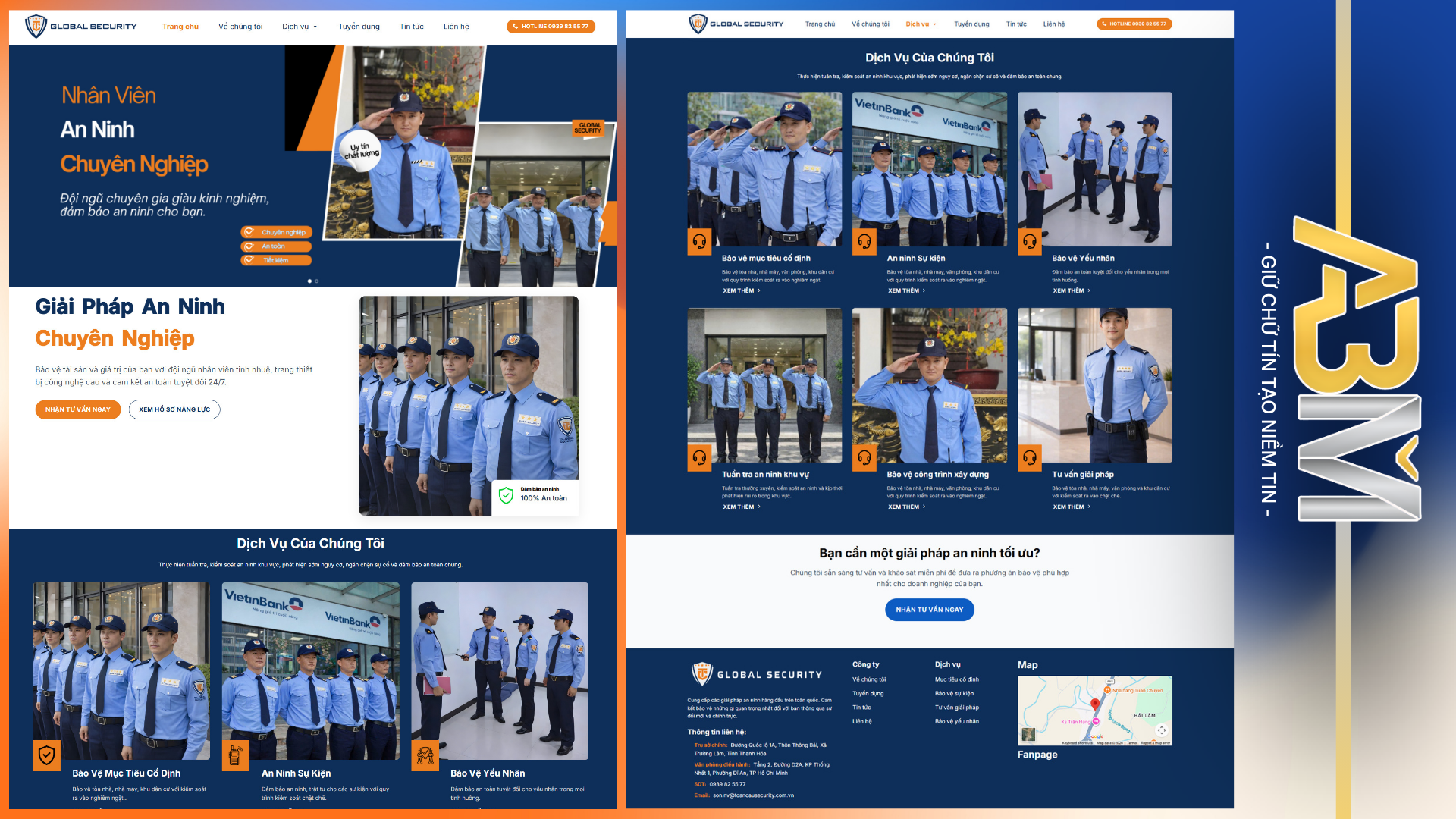This screenshot has height=819, width=1456.
Task: Select second hero carousel dot
Action: point(317,281)
